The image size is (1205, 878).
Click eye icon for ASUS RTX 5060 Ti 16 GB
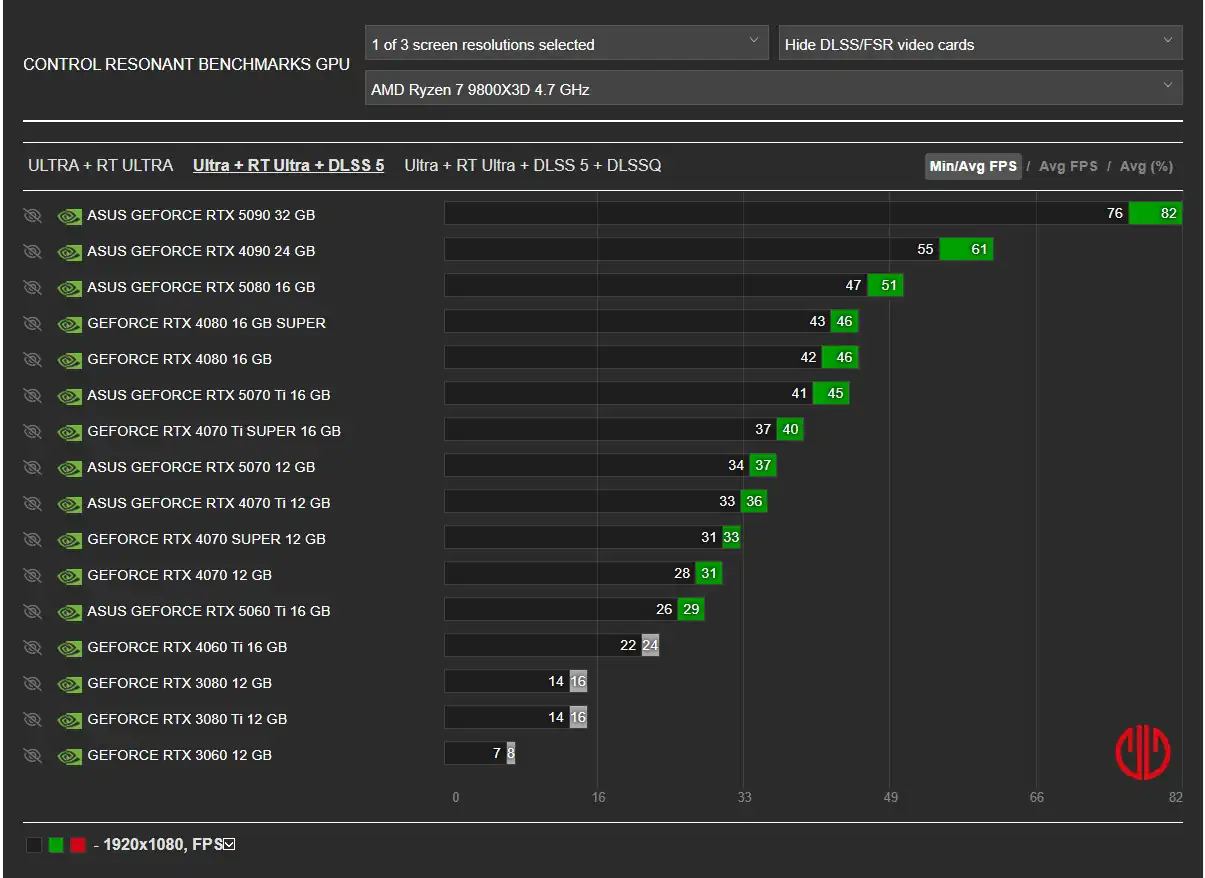(x=32, y=611)
